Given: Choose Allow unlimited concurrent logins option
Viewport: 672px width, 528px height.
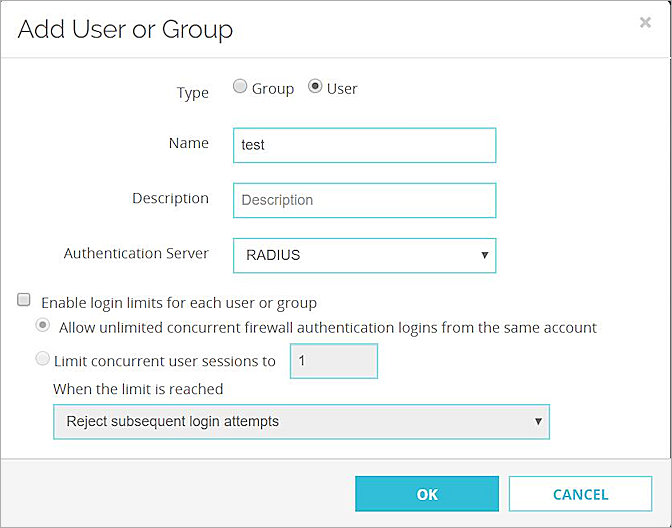Looking at the screenshot, I should [43, 326].
